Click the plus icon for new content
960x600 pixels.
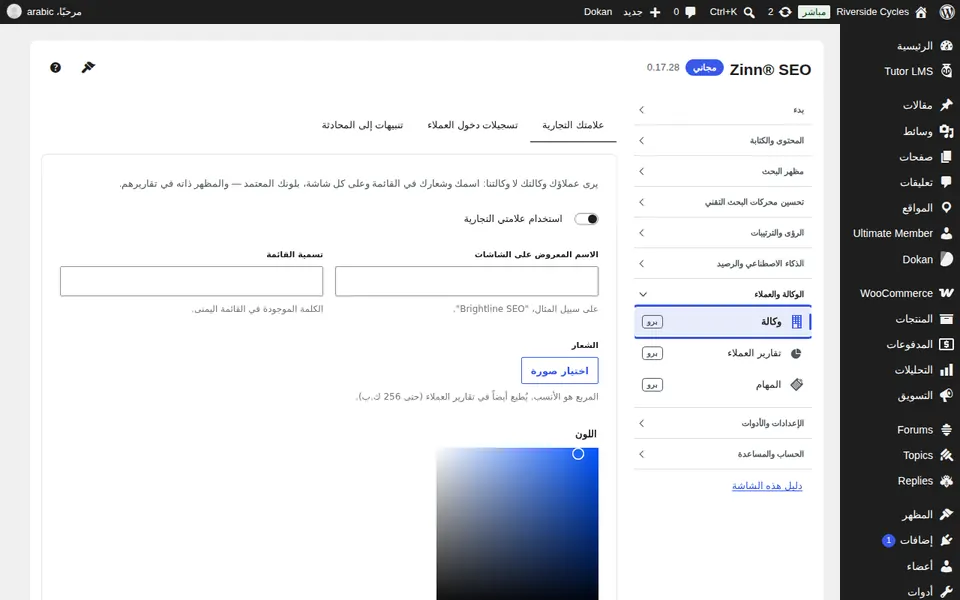[x=654, y=12]
